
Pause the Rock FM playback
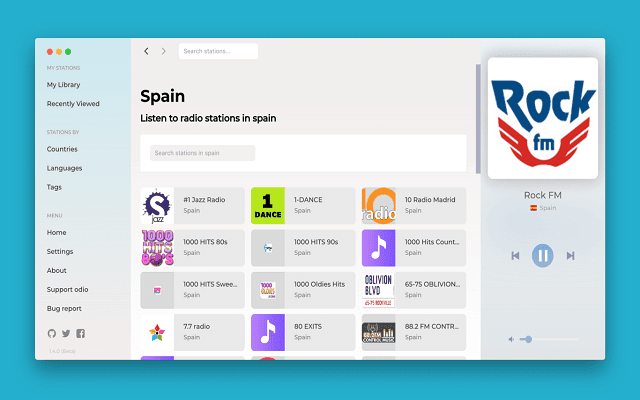point(542,256)
